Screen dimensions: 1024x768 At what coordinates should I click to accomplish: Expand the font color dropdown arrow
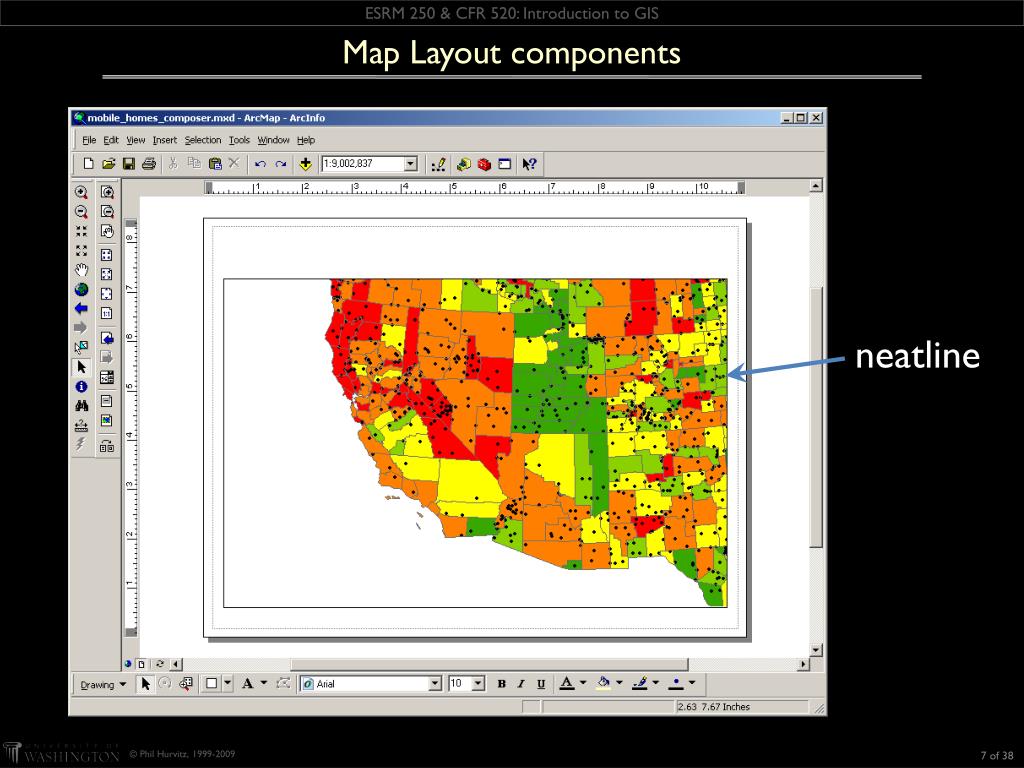tap(583, 683)
